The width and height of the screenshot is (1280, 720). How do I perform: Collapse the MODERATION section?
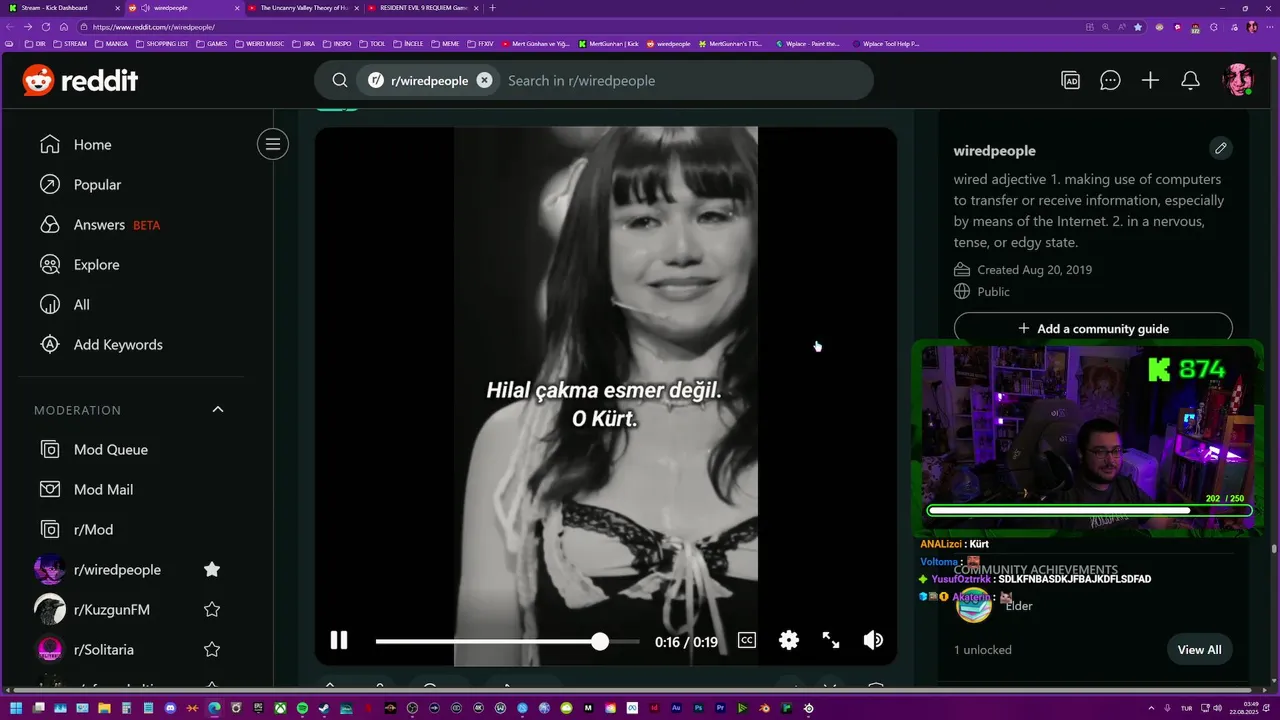point(218,410)
